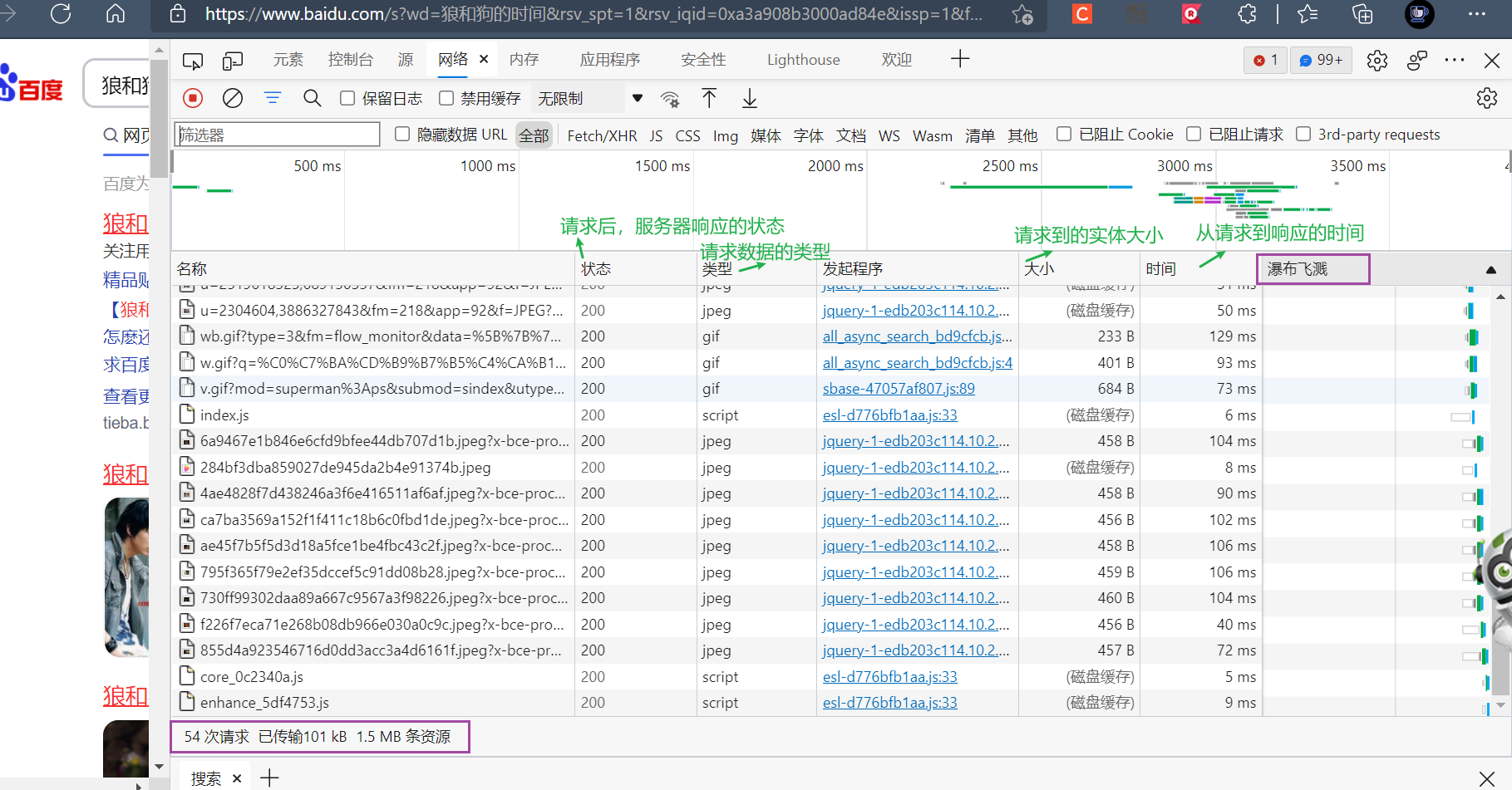1512x790 pixels.
Task: Open the throttling dropdown 无限制
Action: [x=589, y=98]
